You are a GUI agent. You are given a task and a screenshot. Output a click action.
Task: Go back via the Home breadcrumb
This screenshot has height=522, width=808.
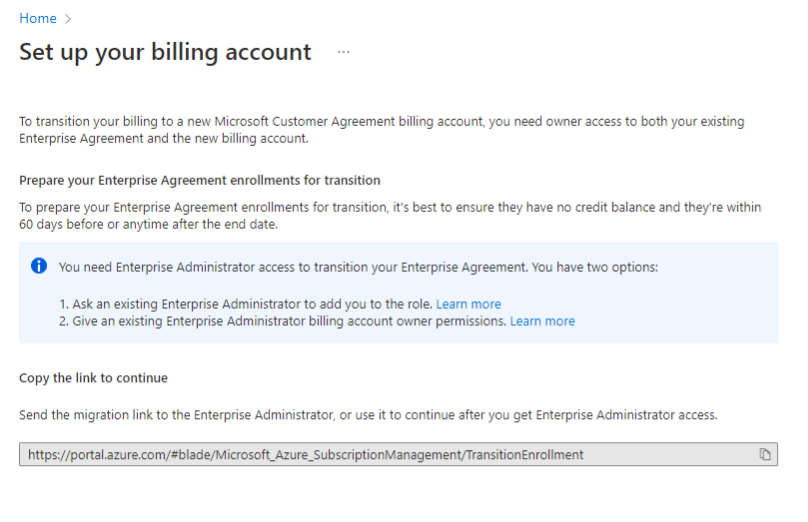38,19
